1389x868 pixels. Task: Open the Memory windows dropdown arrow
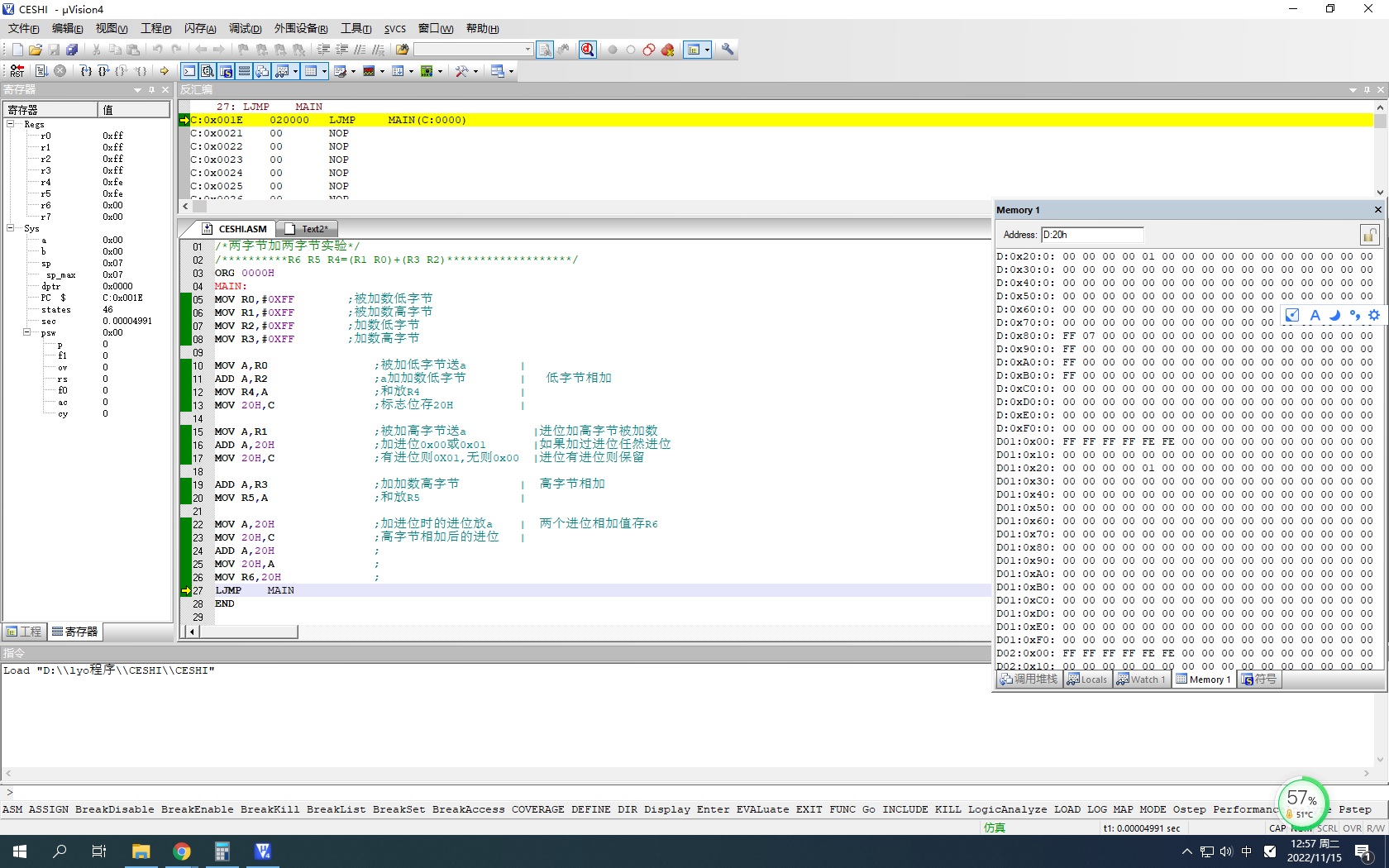pyautogui.click(x=324, y=71)
